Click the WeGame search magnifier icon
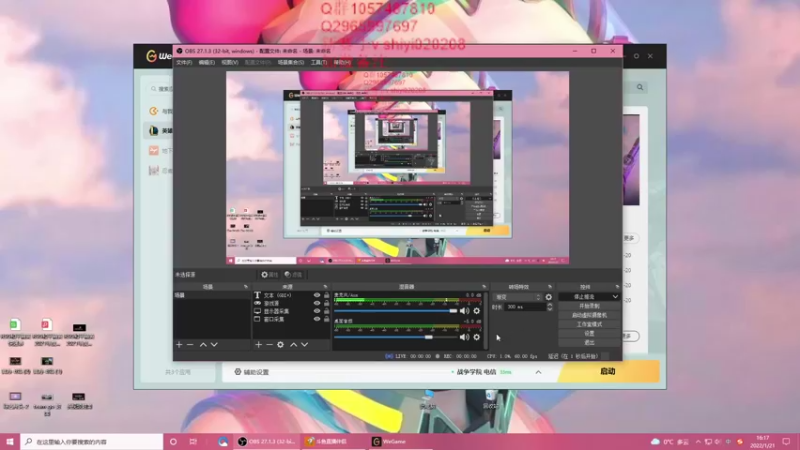Screen dimensions: 800x450 pos(640,87)
